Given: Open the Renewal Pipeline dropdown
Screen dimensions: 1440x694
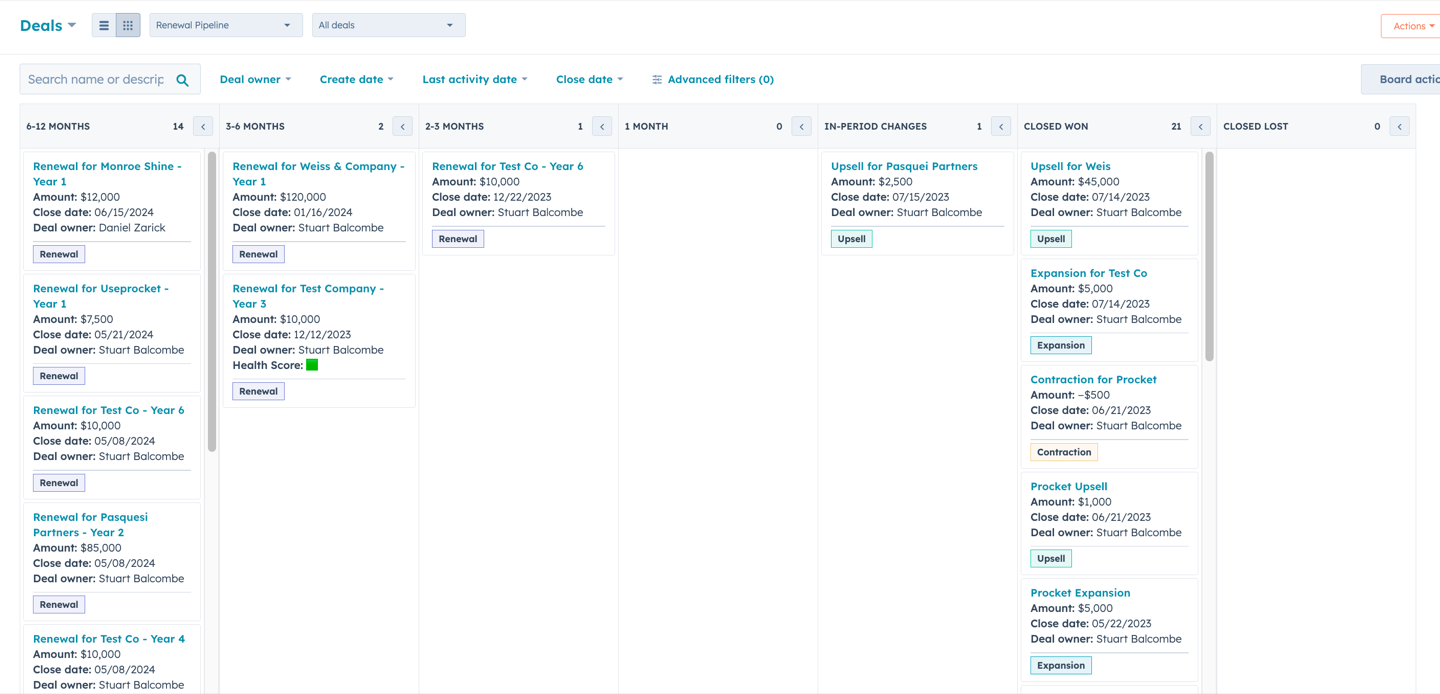Looking at the screenshot, I should point(226,25).
